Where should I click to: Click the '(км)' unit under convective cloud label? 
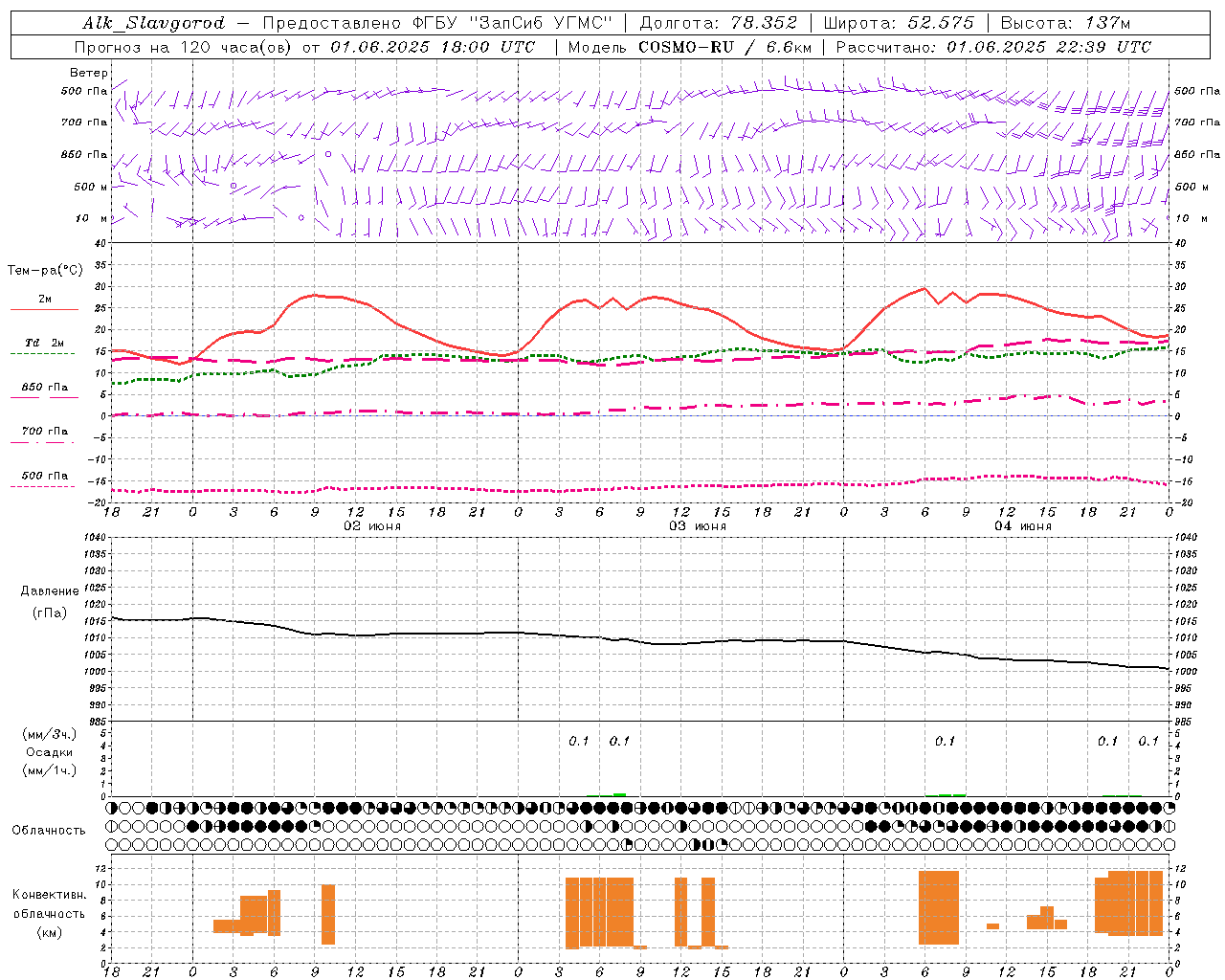(50, 932)
